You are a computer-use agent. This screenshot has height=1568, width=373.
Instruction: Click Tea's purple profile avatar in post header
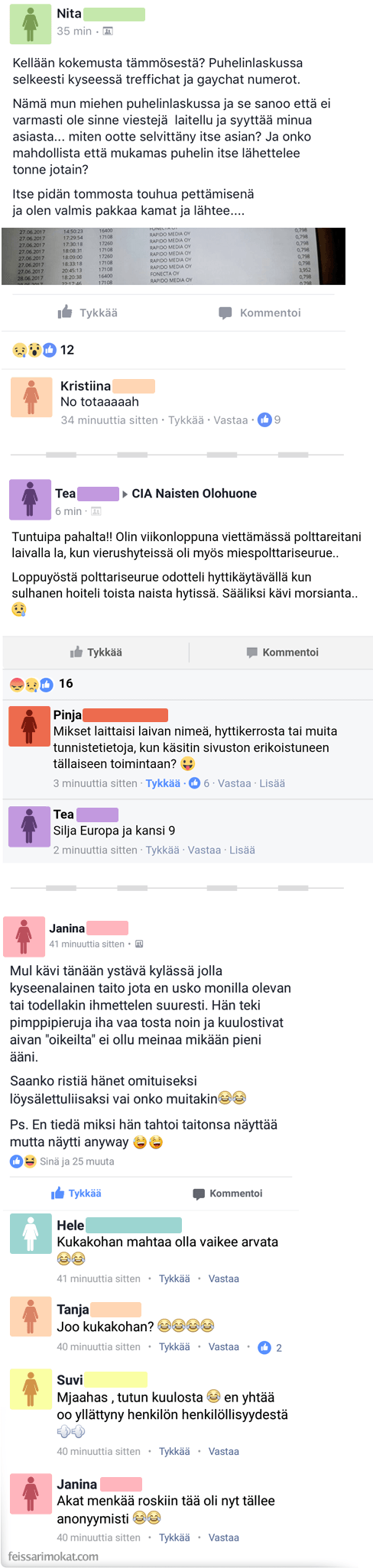point(30,499)
